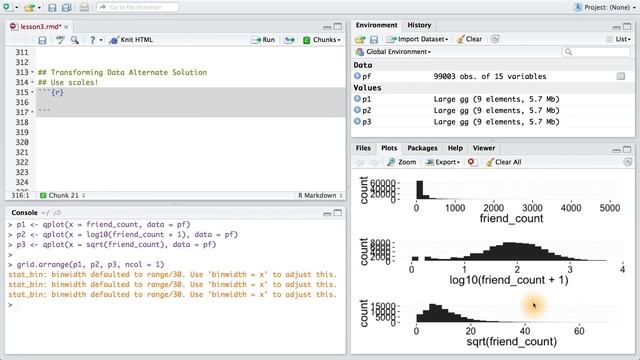
Task: Run spell check on the document
Action: pos(60,40)
